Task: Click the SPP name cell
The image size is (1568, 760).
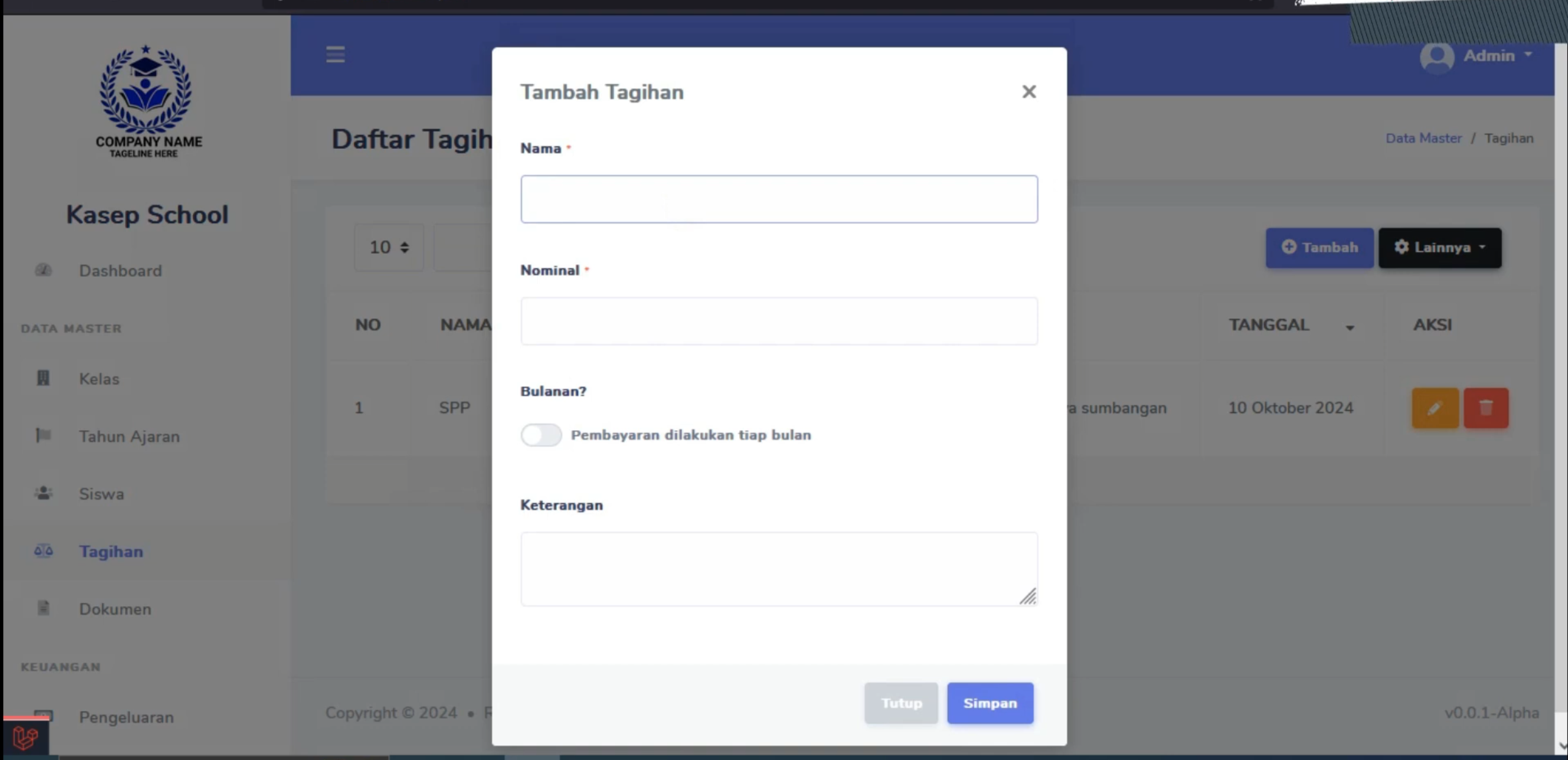Action: click(454, 408)
